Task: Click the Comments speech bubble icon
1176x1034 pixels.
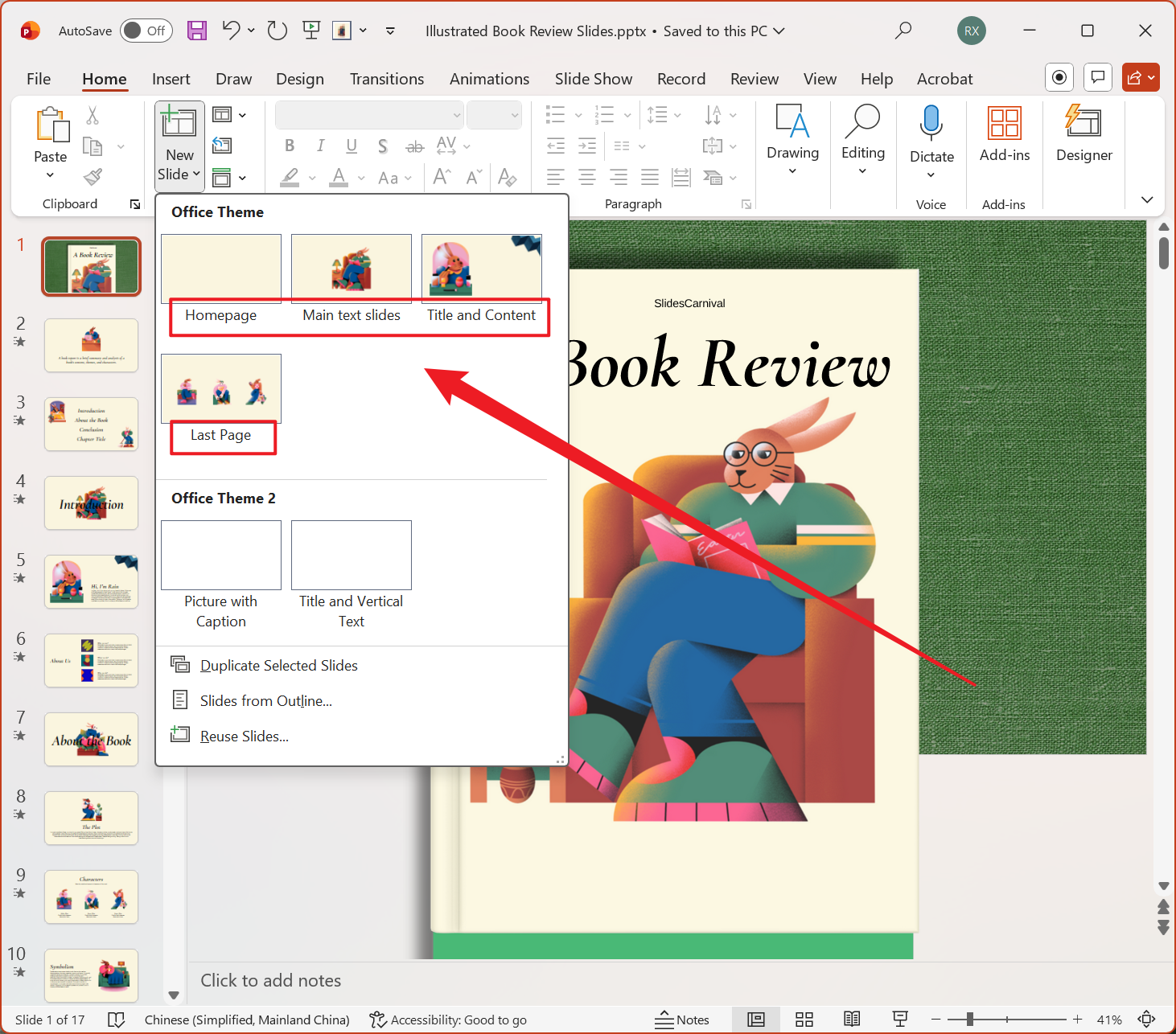Action: click(x=1097, y=77)
